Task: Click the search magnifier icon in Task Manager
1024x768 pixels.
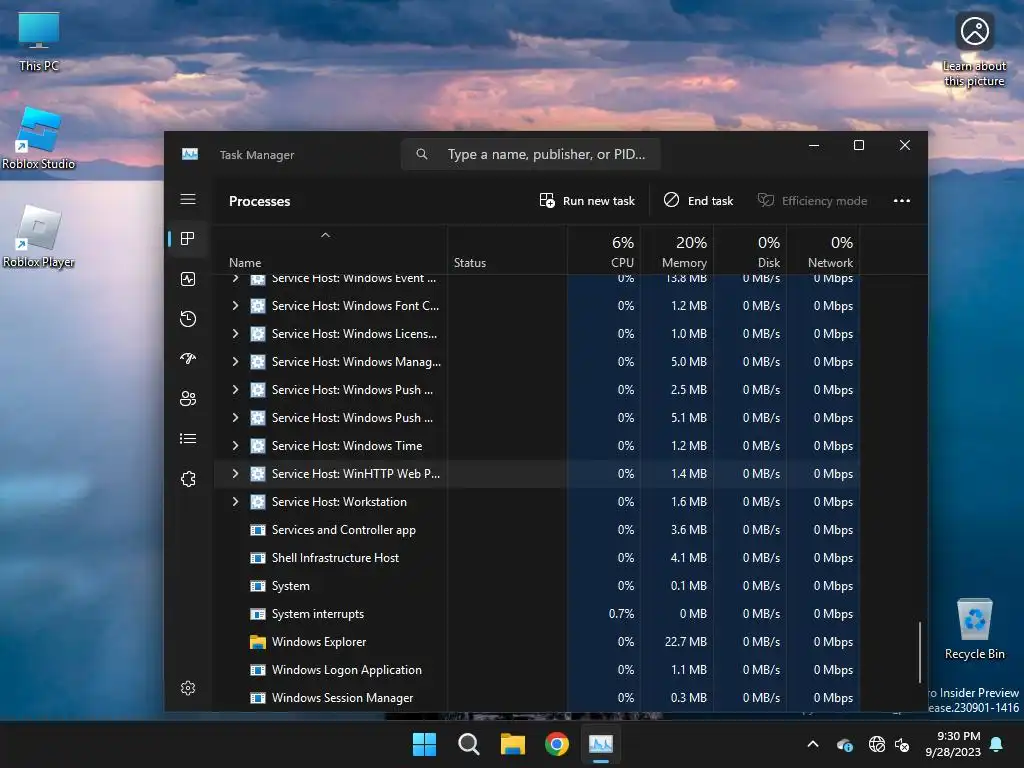Action: tap(422, 154)
